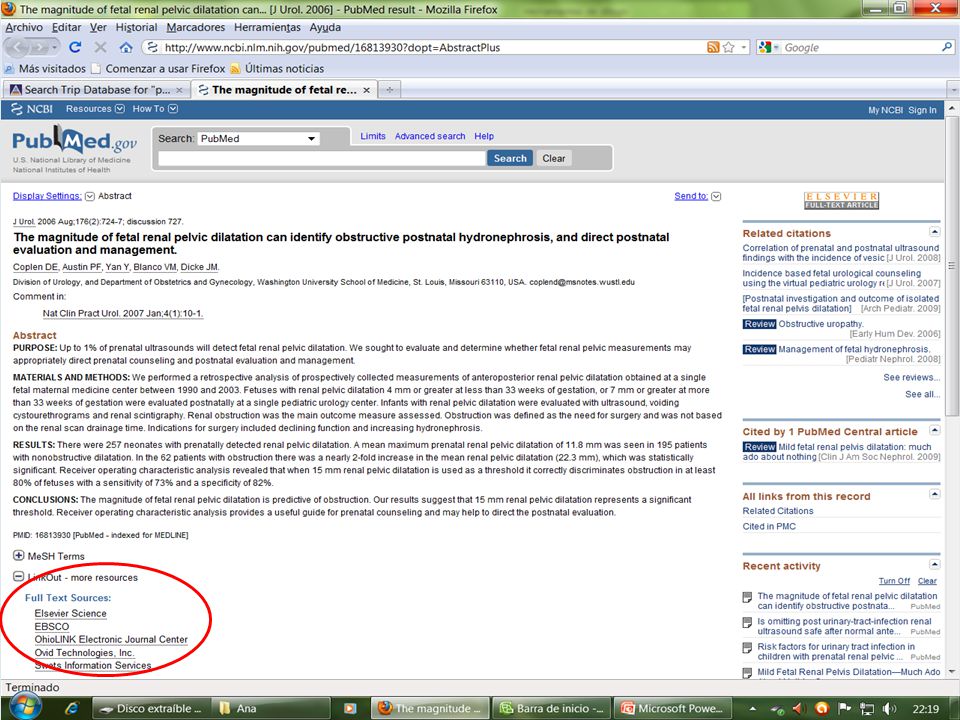Close the magnitude of fetal renal tab
Screen dimensions: 960x720
tap(366, 90)
